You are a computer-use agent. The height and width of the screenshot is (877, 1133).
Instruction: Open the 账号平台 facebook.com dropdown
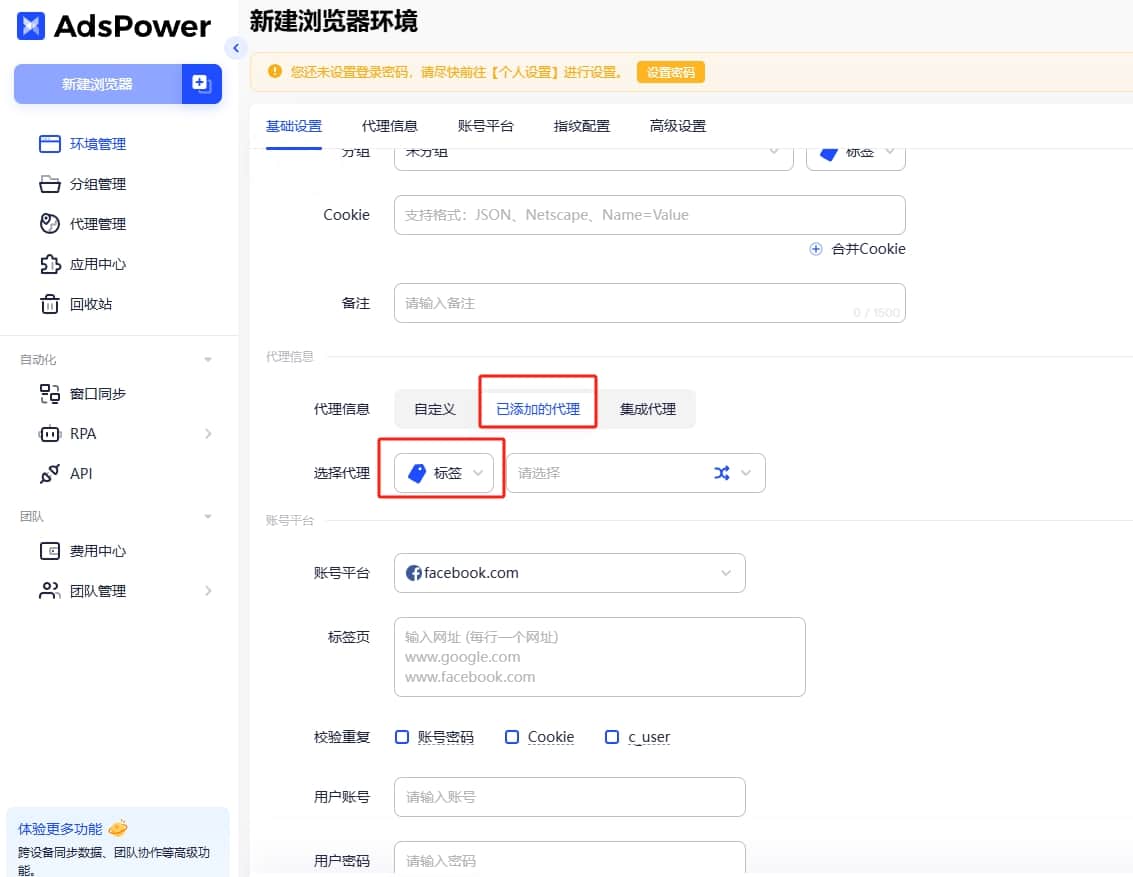569,573
